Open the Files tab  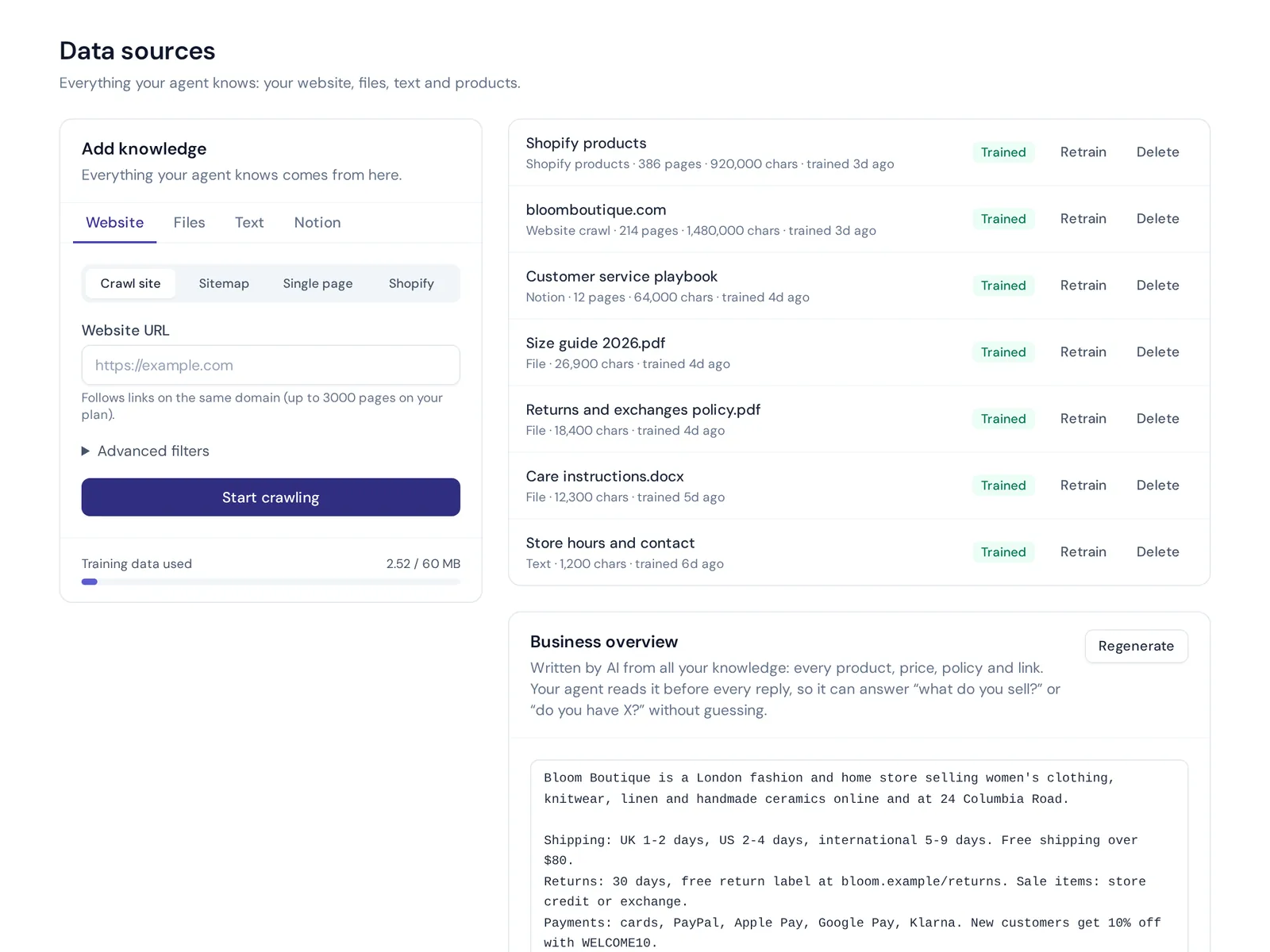(189, 223)
